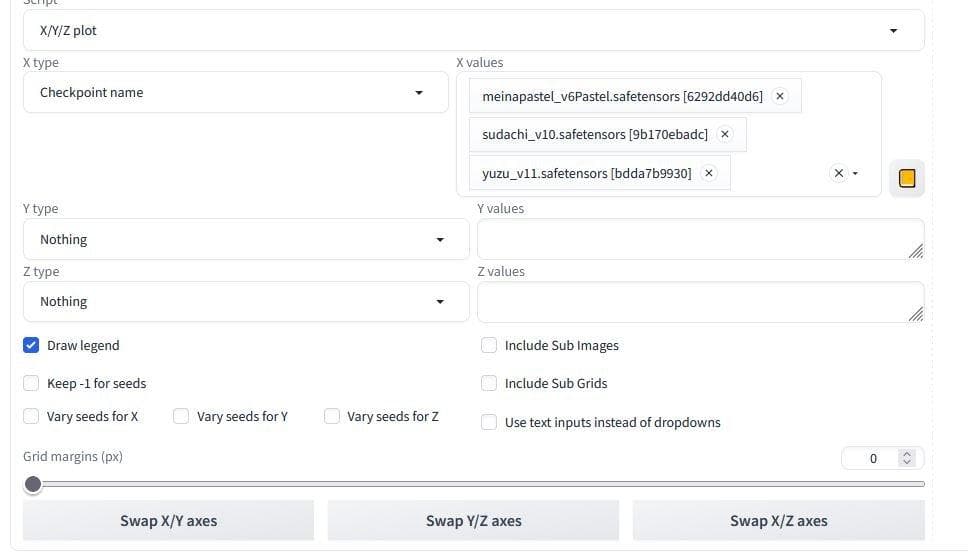Screen dimensions: 968x553
Task: Enable Include Sub Images option
Action: click(x=489, y=346)
